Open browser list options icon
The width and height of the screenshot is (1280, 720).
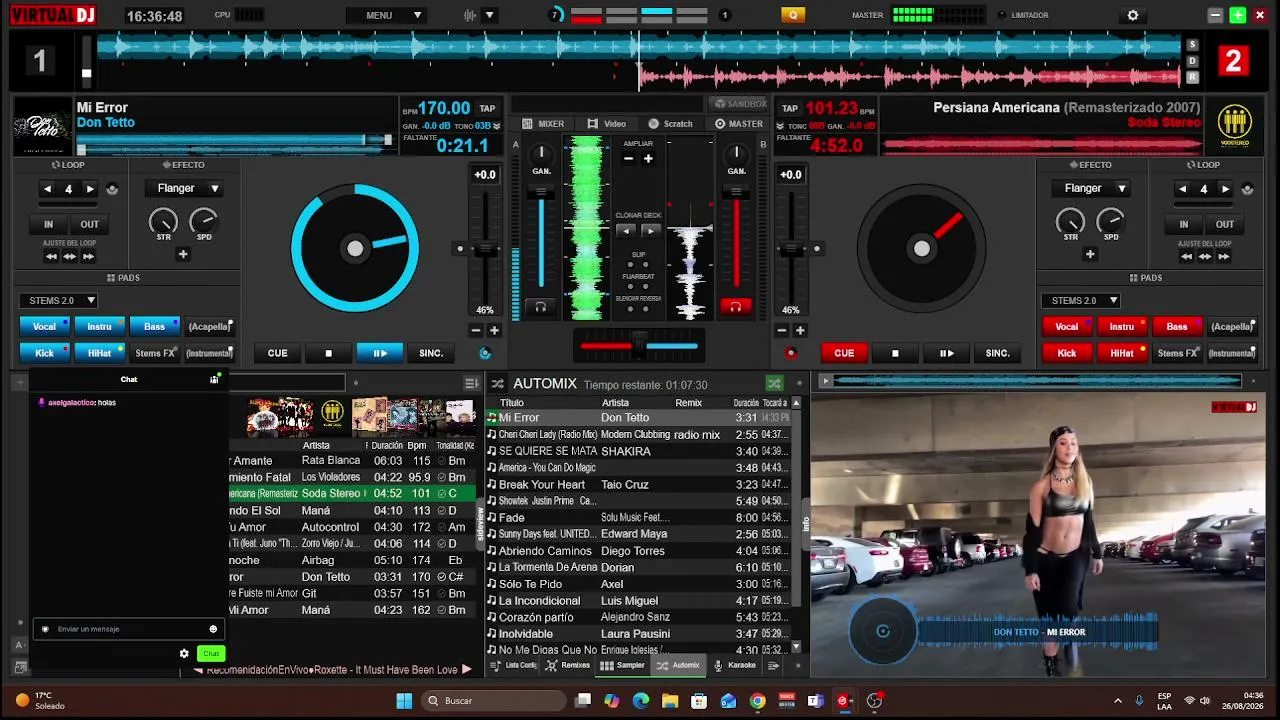472,383
